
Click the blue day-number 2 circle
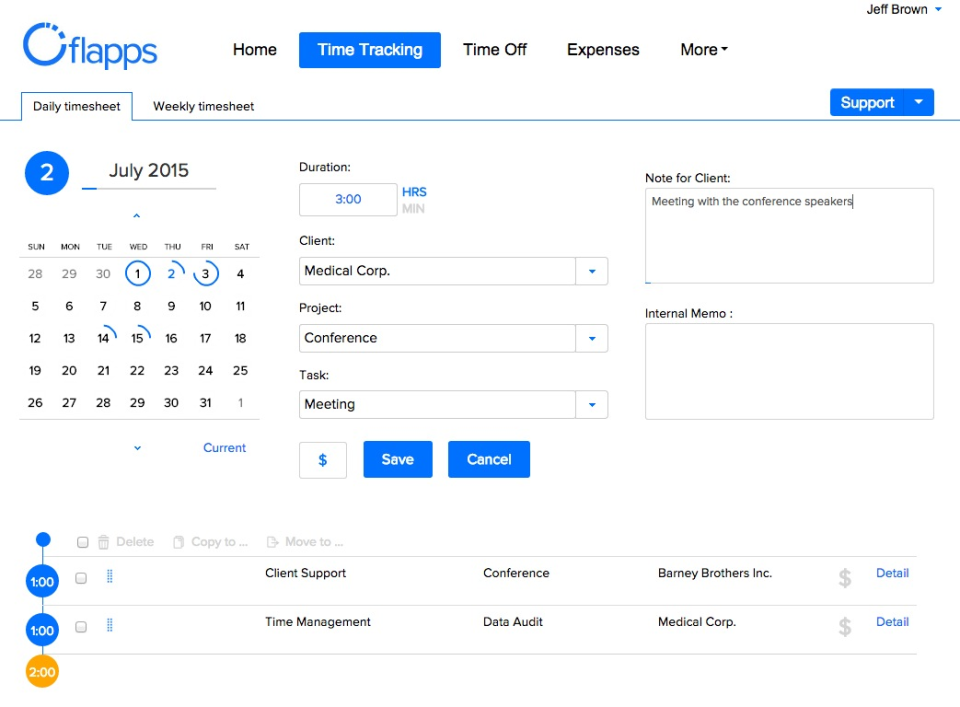click(x=47, y=173)
